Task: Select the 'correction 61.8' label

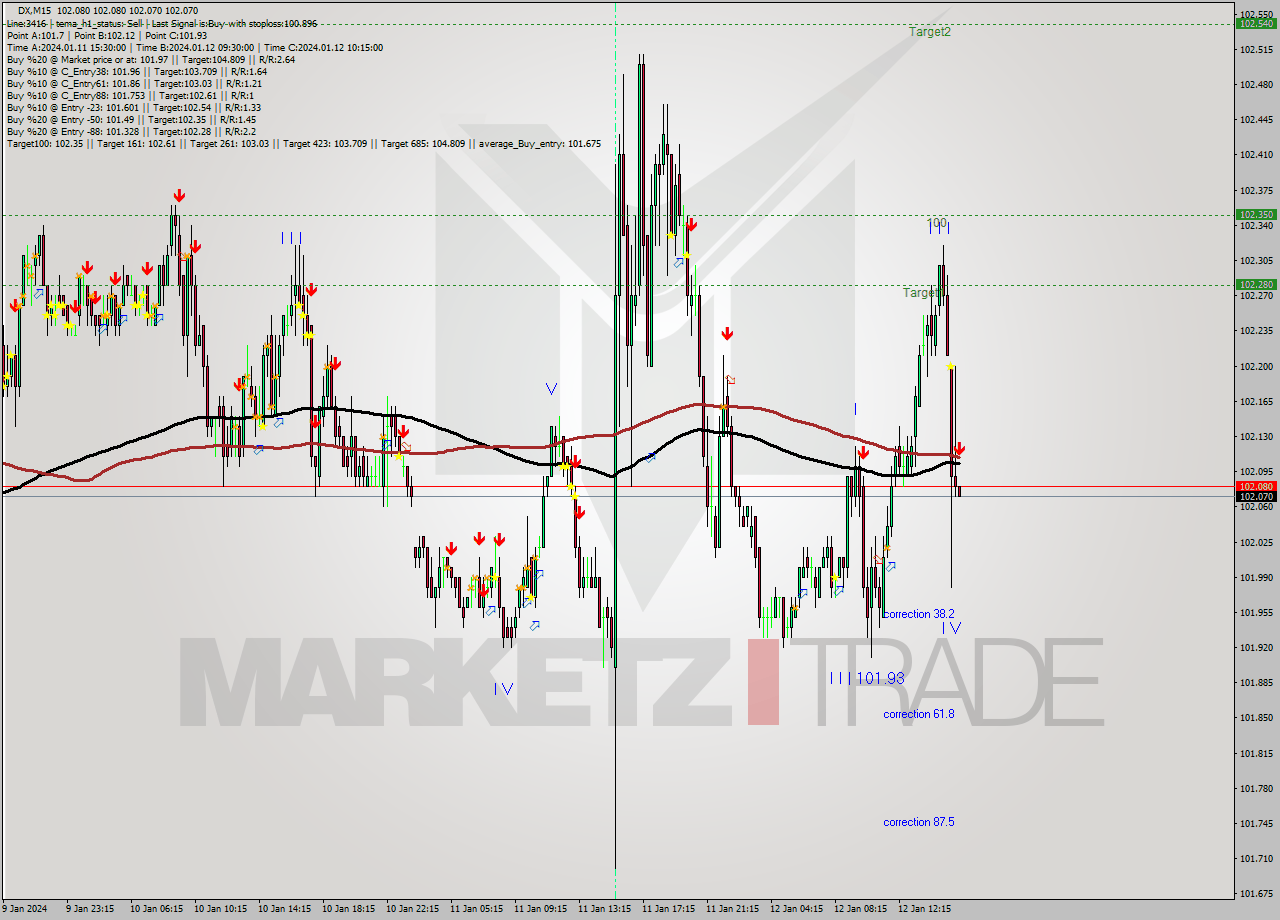Action: [x=918, y=714]
